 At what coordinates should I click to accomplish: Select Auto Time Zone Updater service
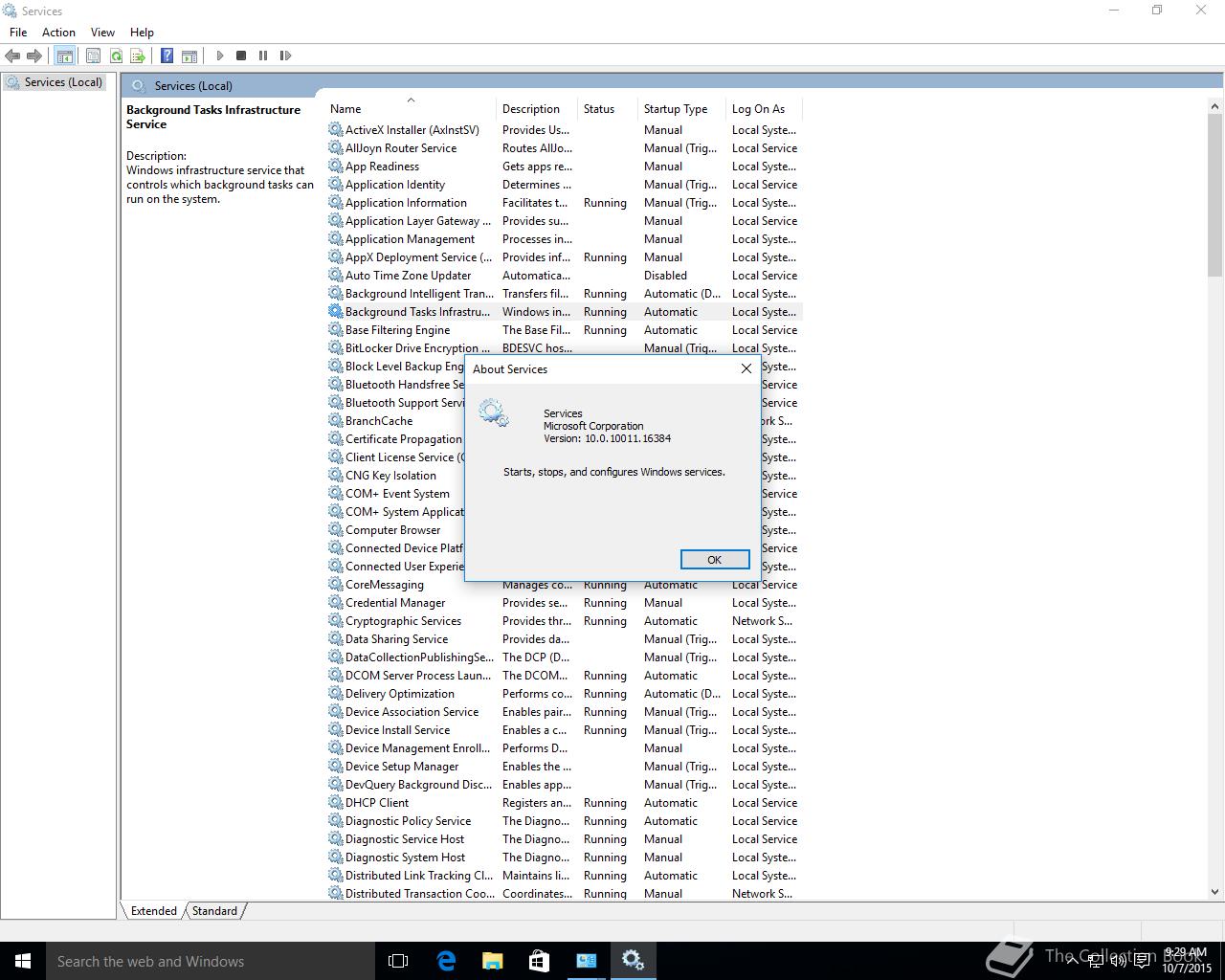[x=408, y=276]
